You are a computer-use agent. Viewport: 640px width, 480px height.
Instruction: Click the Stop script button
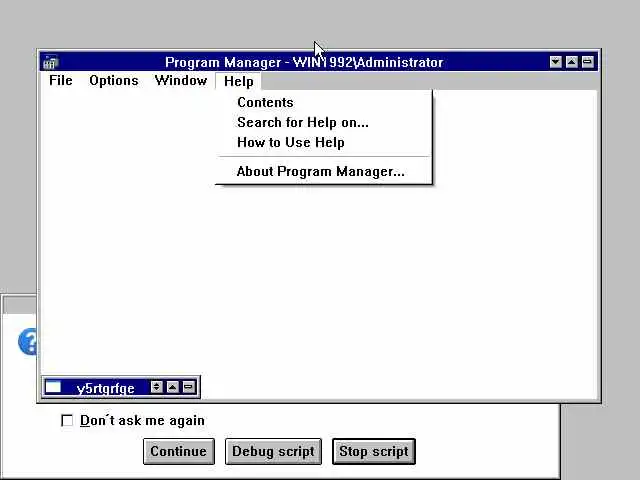click(374, 451)
